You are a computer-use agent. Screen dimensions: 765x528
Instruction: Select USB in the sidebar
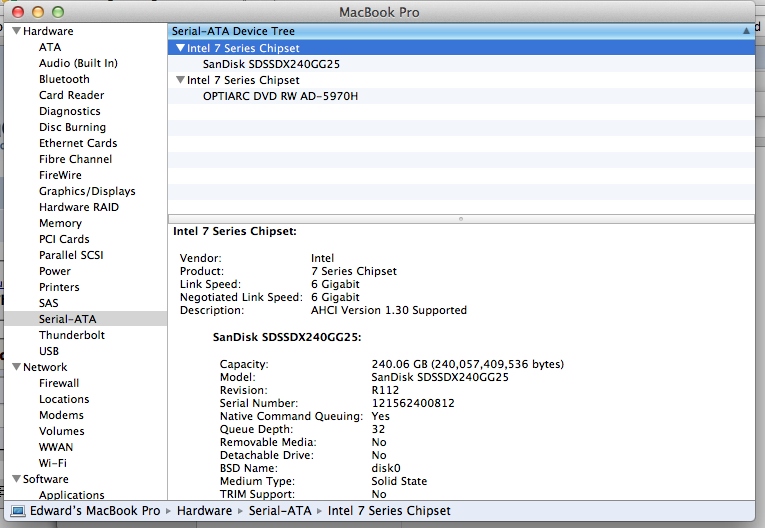point(49,351)
